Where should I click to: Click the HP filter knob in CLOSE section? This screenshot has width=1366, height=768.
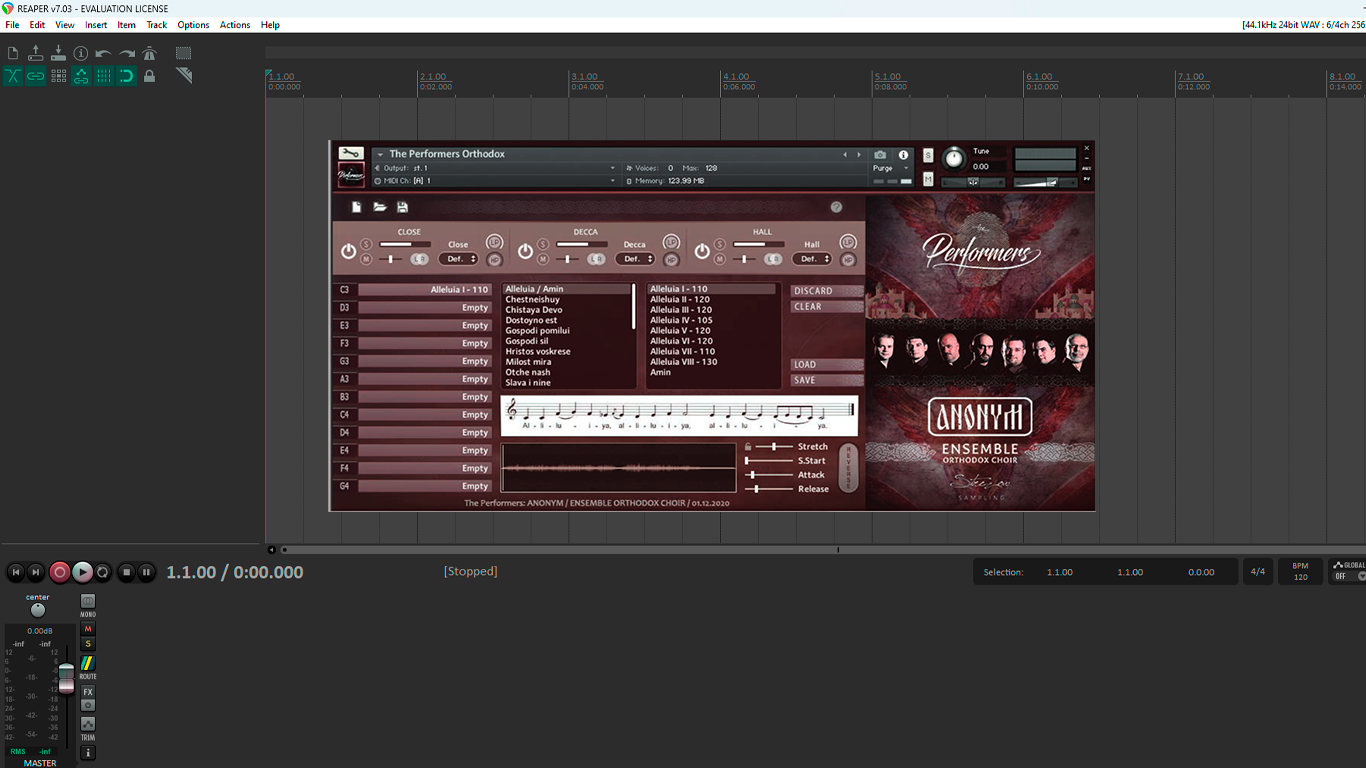494,260
